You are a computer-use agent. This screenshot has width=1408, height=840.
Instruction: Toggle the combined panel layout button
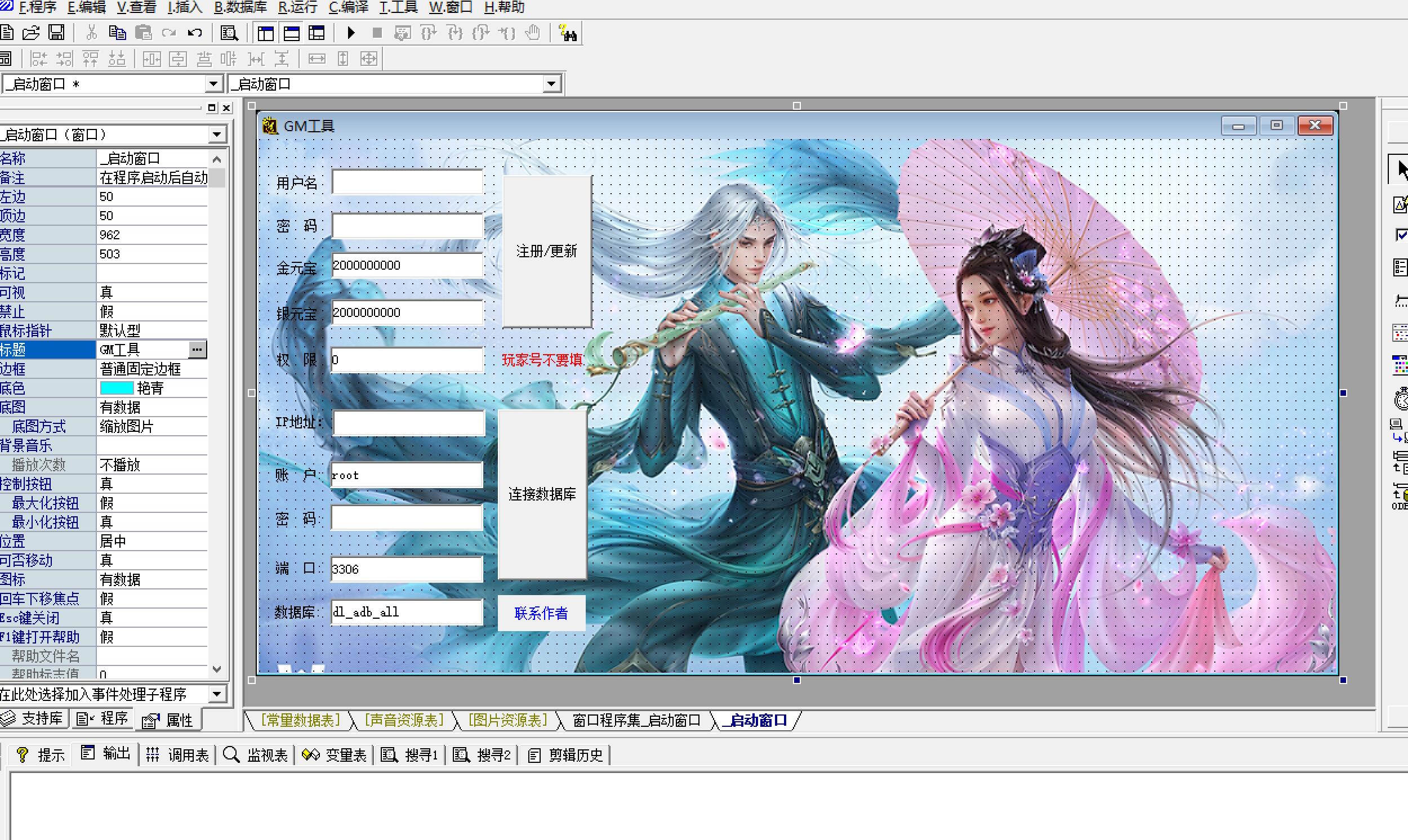pyautogui.click(x=317, y=33)
